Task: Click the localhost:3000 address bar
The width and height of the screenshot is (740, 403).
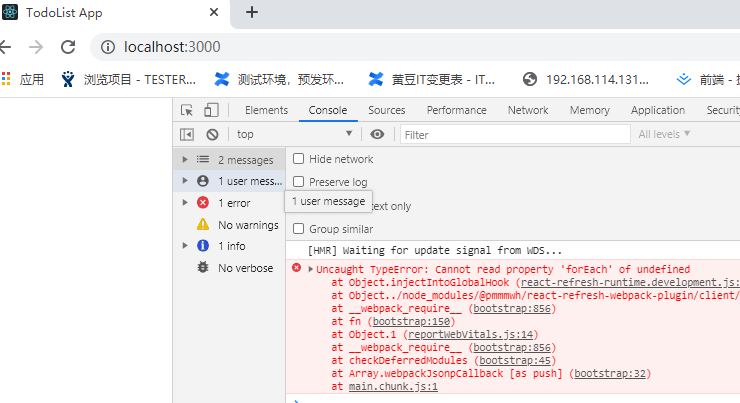Action: click(415, 47)
